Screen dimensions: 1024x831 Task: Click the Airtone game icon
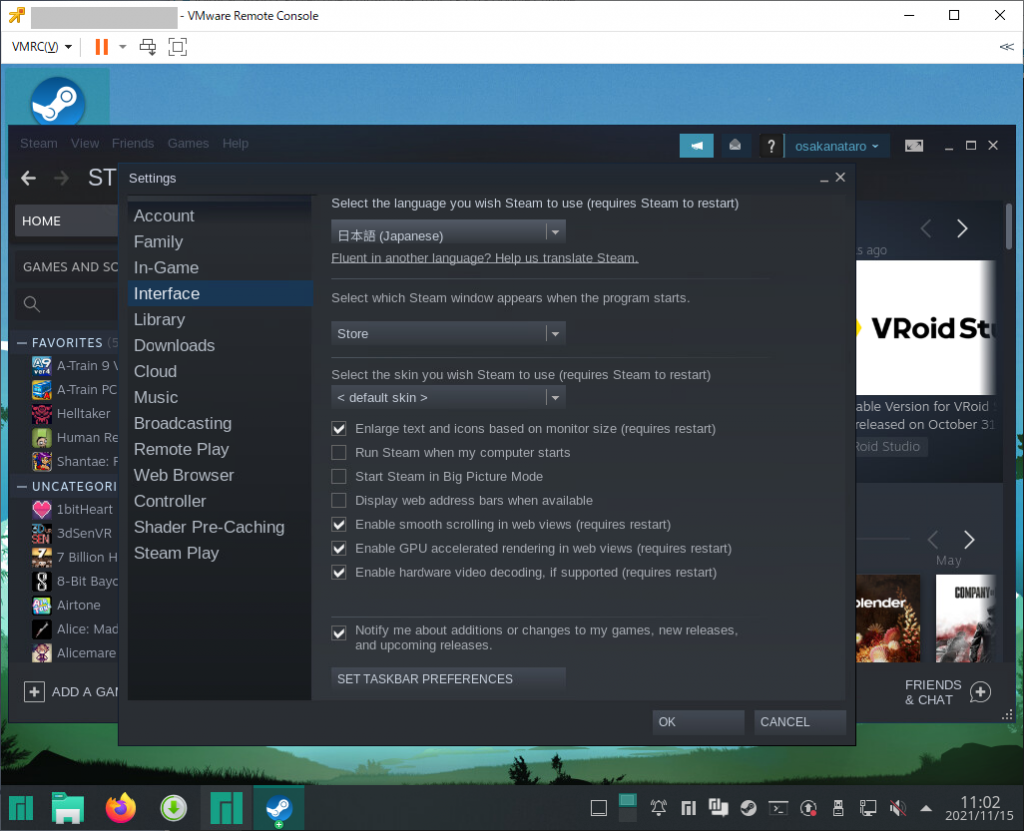coord(42,606)
